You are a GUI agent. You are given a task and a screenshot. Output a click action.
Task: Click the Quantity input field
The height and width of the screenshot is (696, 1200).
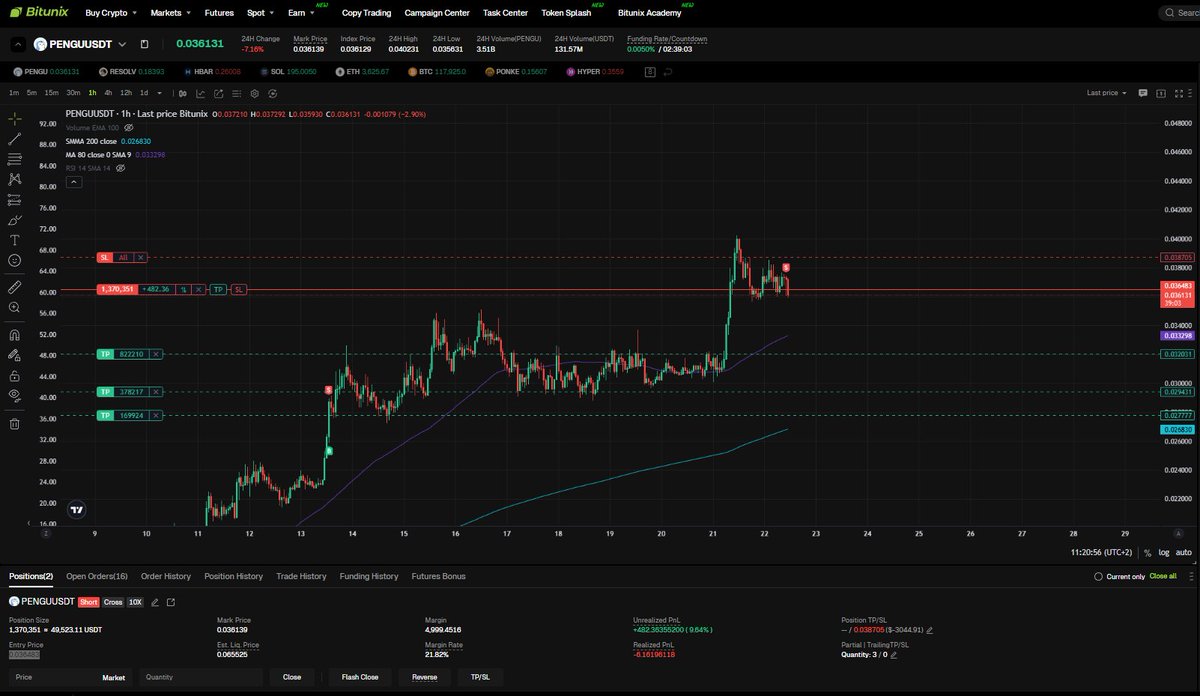pyautogui.click(x=201, y=677)
